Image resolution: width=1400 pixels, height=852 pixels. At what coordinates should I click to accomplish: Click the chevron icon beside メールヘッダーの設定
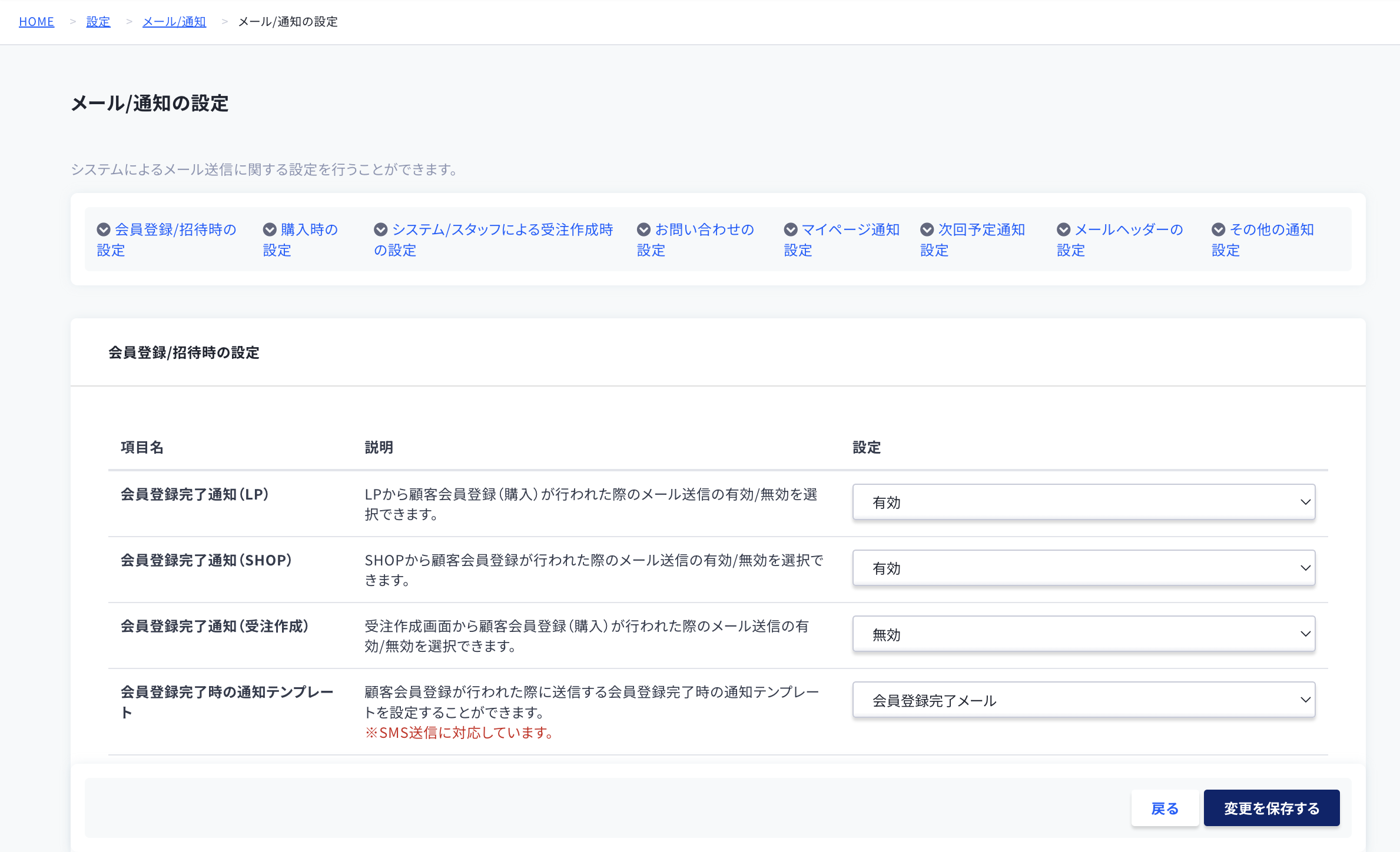click(x=1064, y=229)
